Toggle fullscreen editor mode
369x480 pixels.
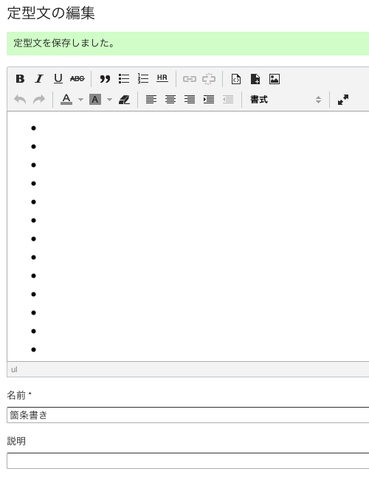tap(343, 99)
